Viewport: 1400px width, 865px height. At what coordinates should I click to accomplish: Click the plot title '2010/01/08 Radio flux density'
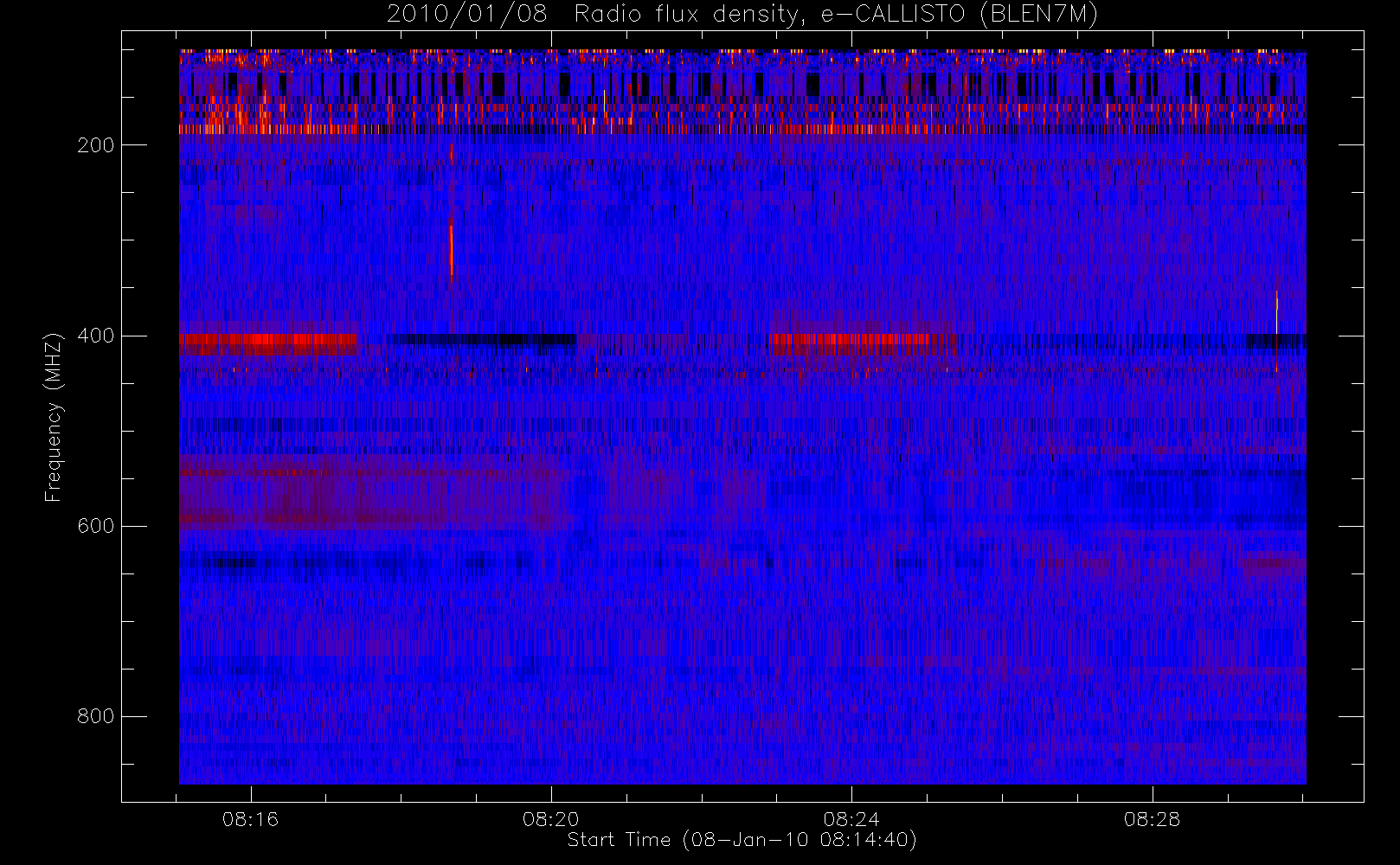click(x=742, y=15)
